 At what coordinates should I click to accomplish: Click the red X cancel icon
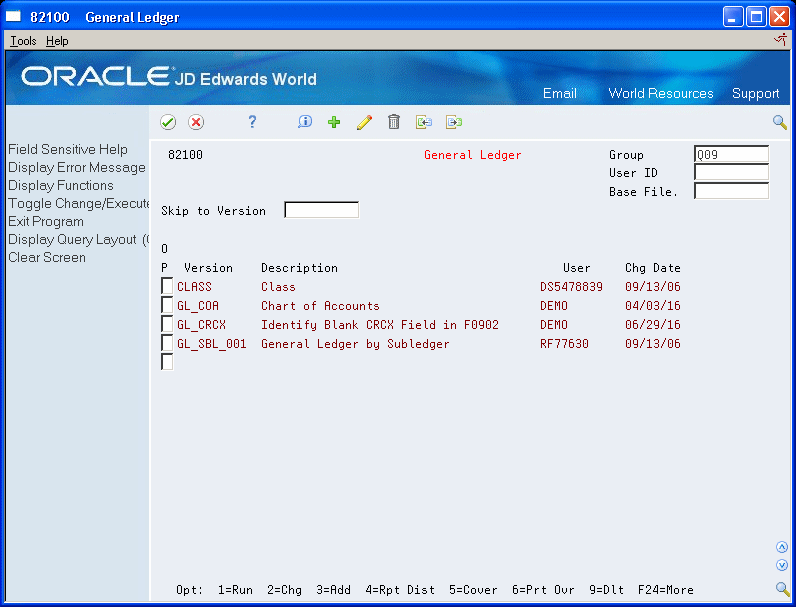pos(196,122)
